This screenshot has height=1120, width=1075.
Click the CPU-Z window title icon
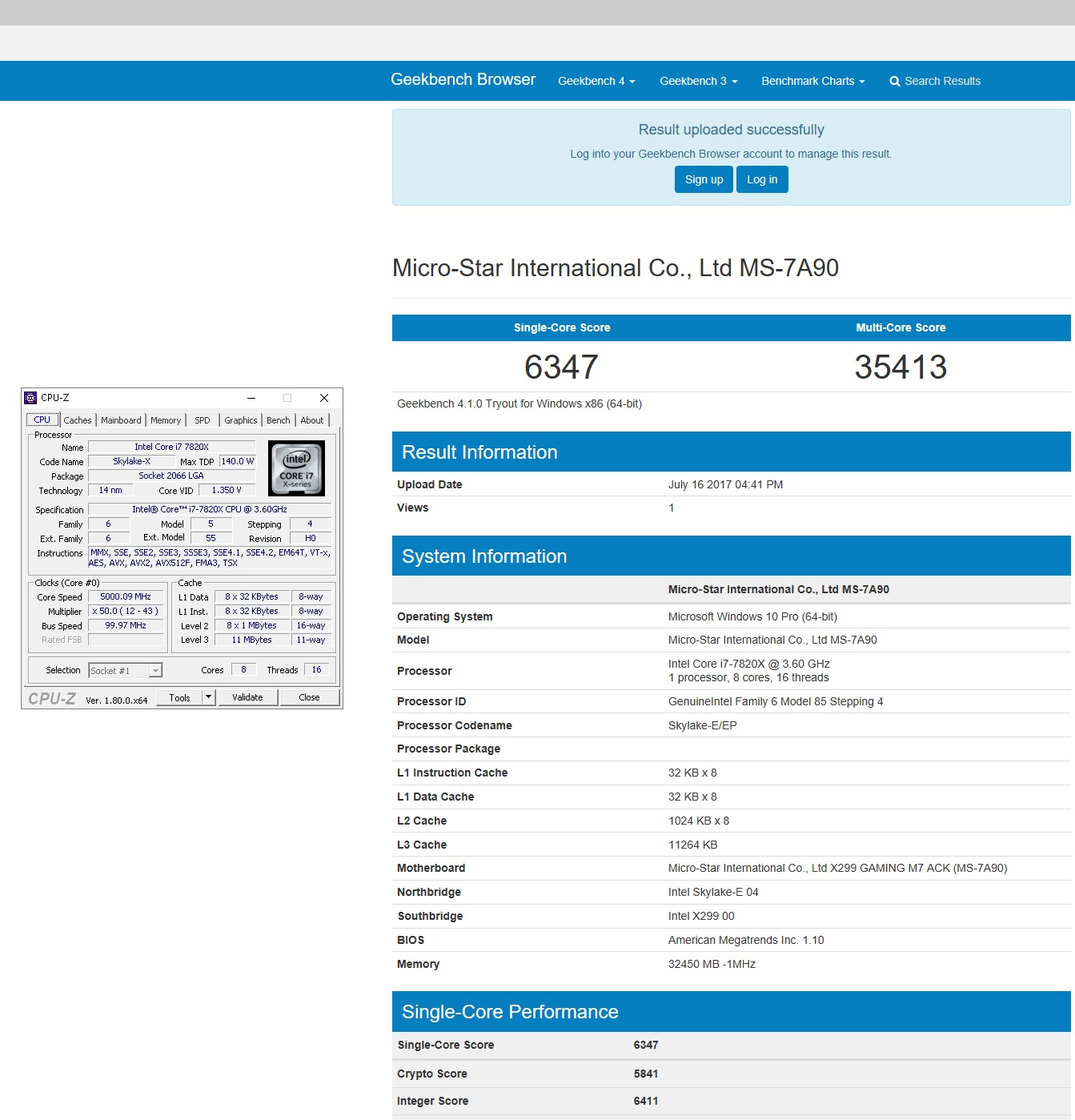click(30, 398)
